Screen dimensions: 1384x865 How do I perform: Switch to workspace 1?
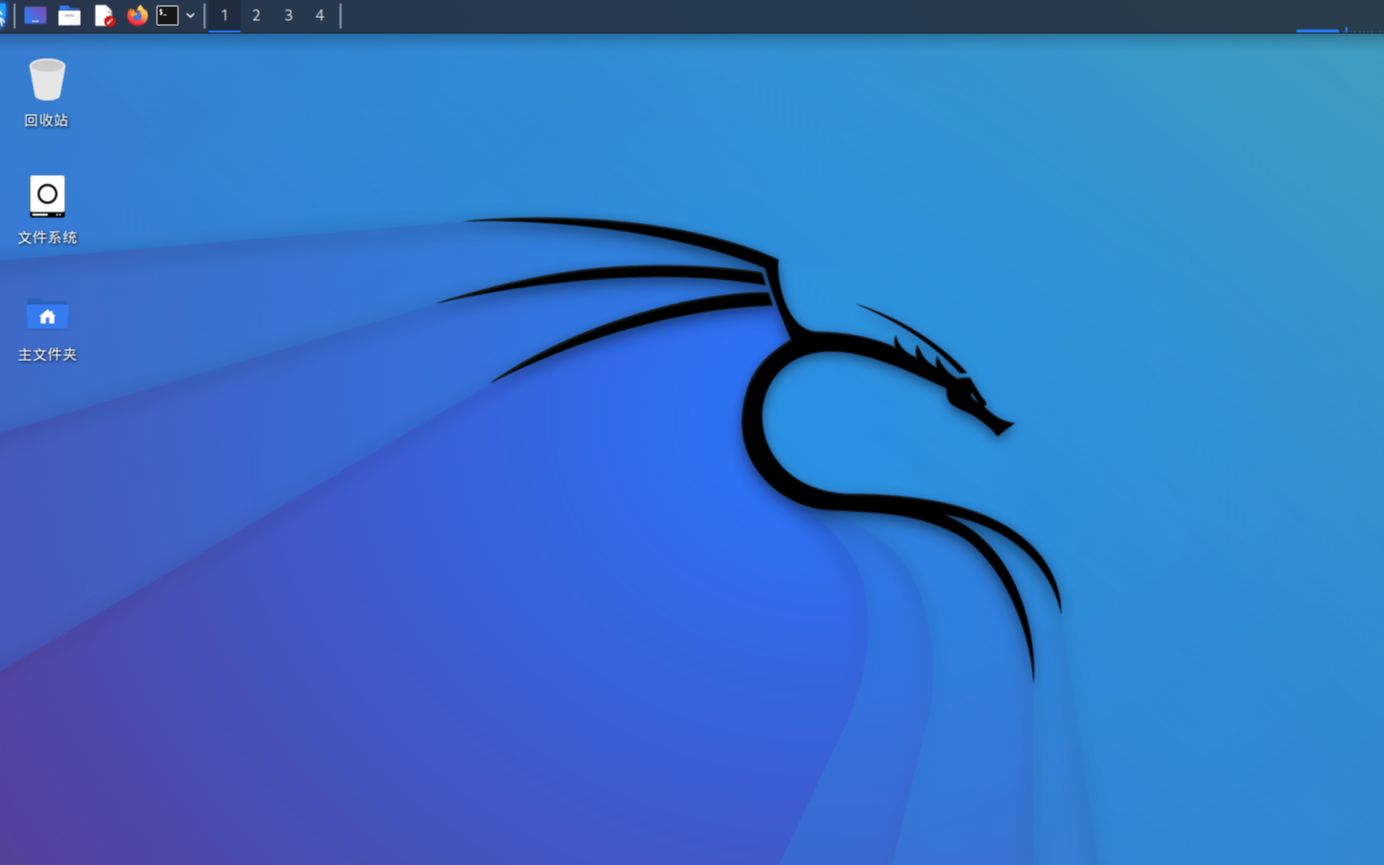point(224,15)
